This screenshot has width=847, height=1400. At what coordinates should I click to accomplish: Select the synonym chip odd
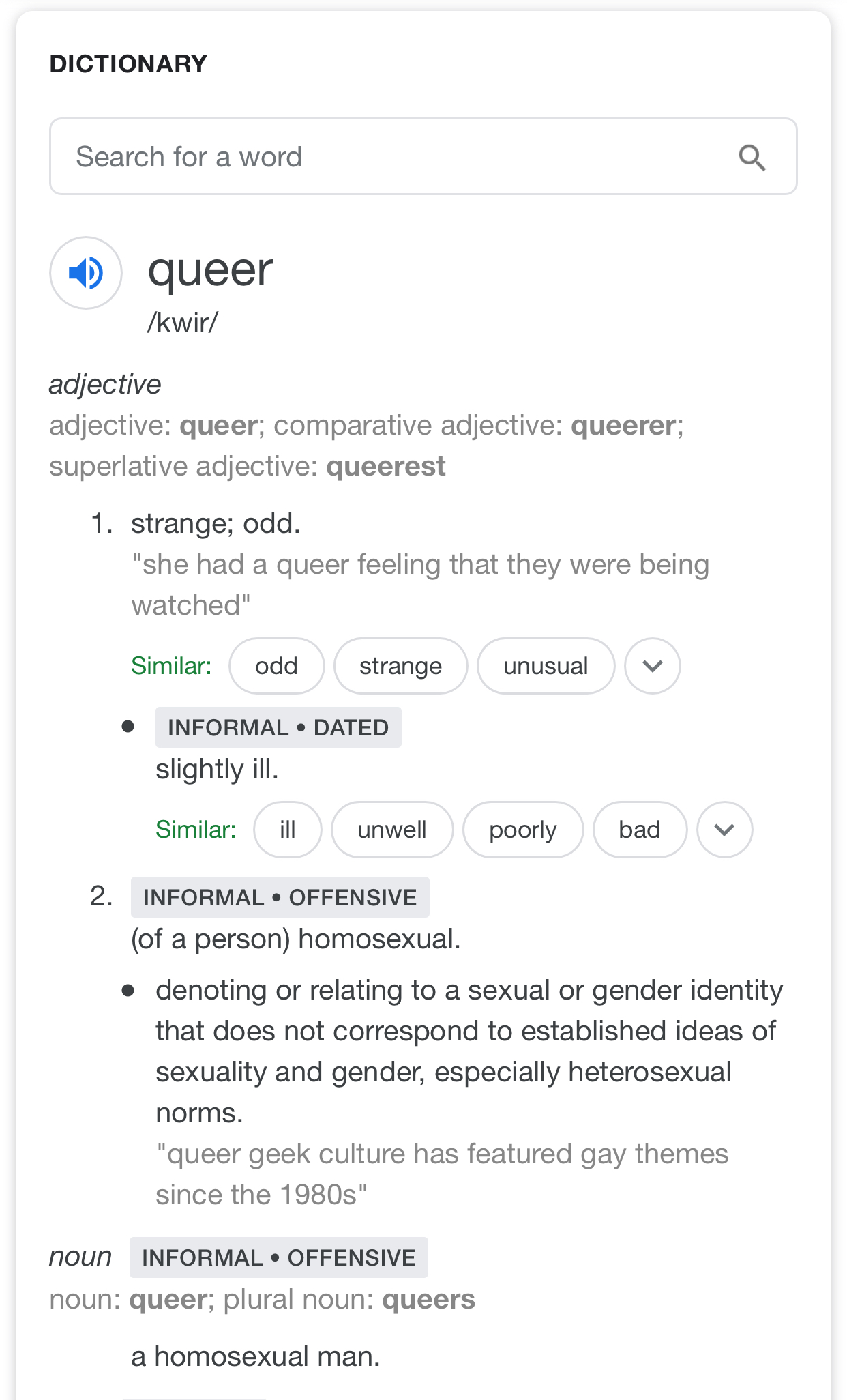[x=276, y=666]
